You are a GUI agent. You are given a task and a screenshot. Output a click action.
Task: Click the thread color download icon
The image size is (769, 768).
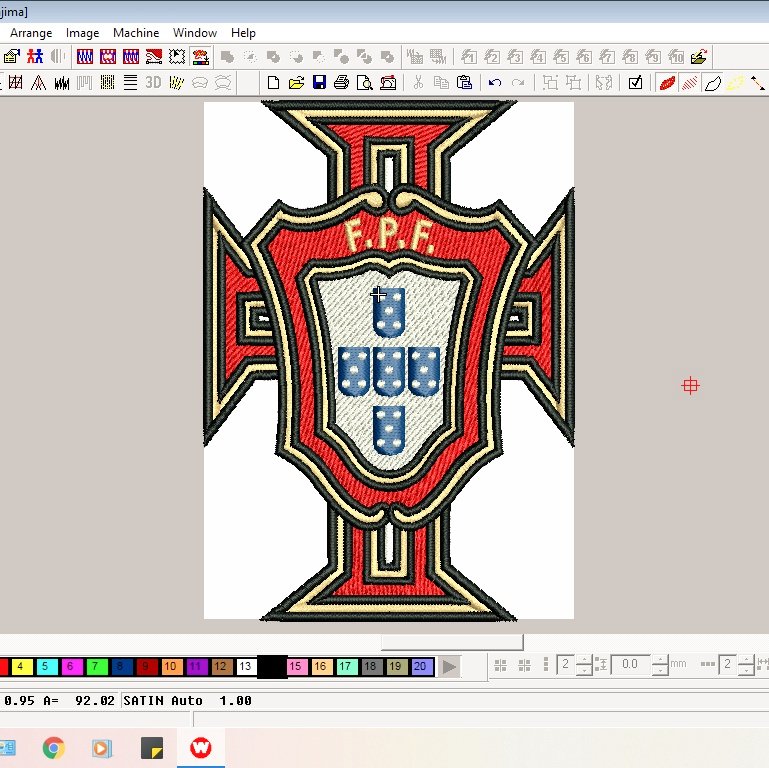pos(201,57)
